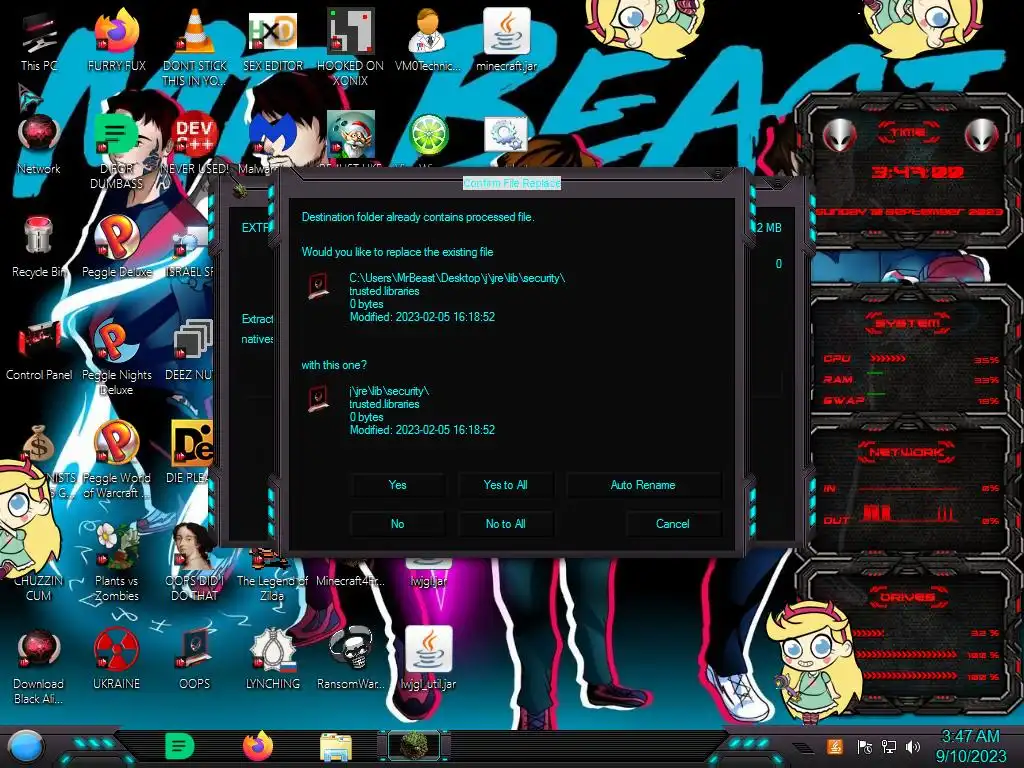Image resolution: width=1024 pixels, height=768 pixels.
Task: Click the path C:\Users\MrBeast\Desktop\j\jre\lib\security\
Action: (457, 278)
